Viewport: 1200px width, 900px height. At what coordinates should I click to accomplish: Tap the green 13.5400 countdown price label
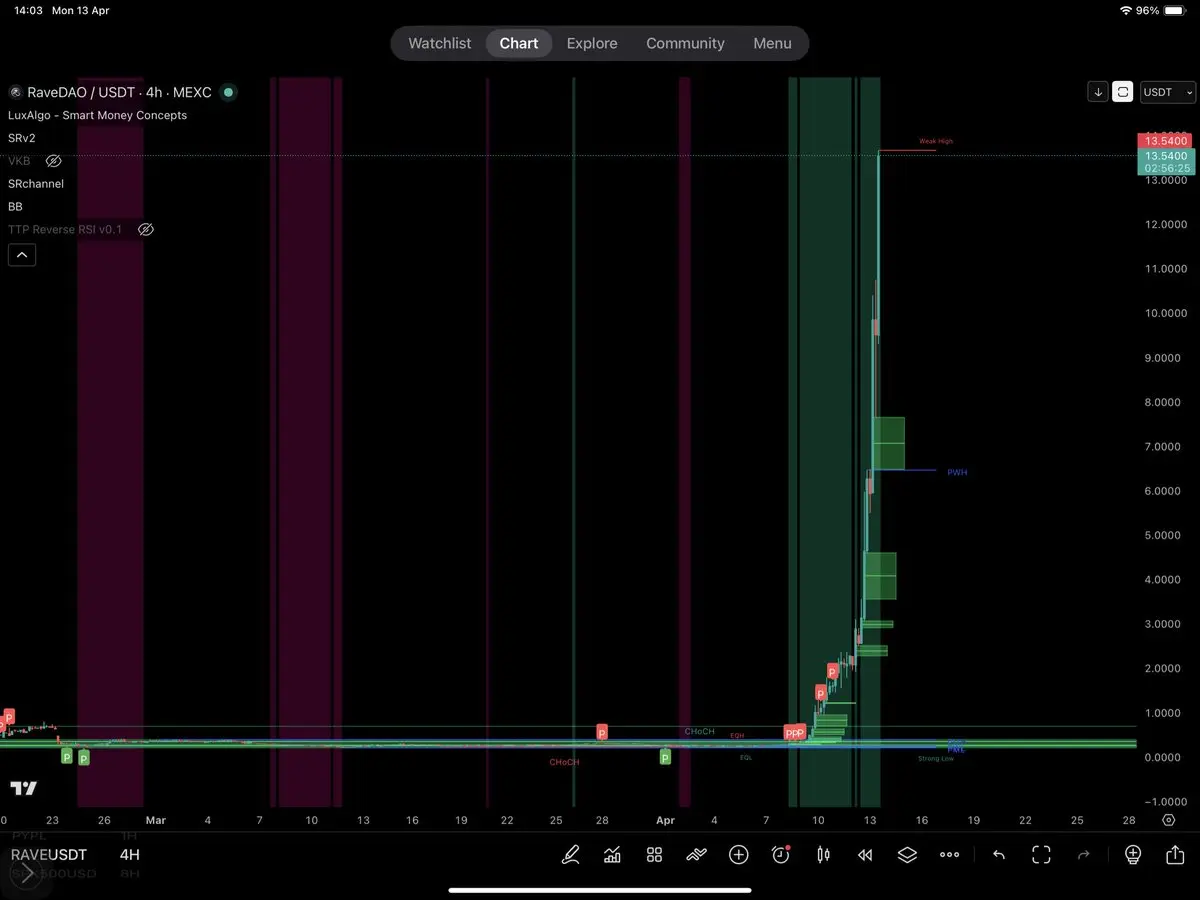pyautogui.click(x=1166, y=162)
